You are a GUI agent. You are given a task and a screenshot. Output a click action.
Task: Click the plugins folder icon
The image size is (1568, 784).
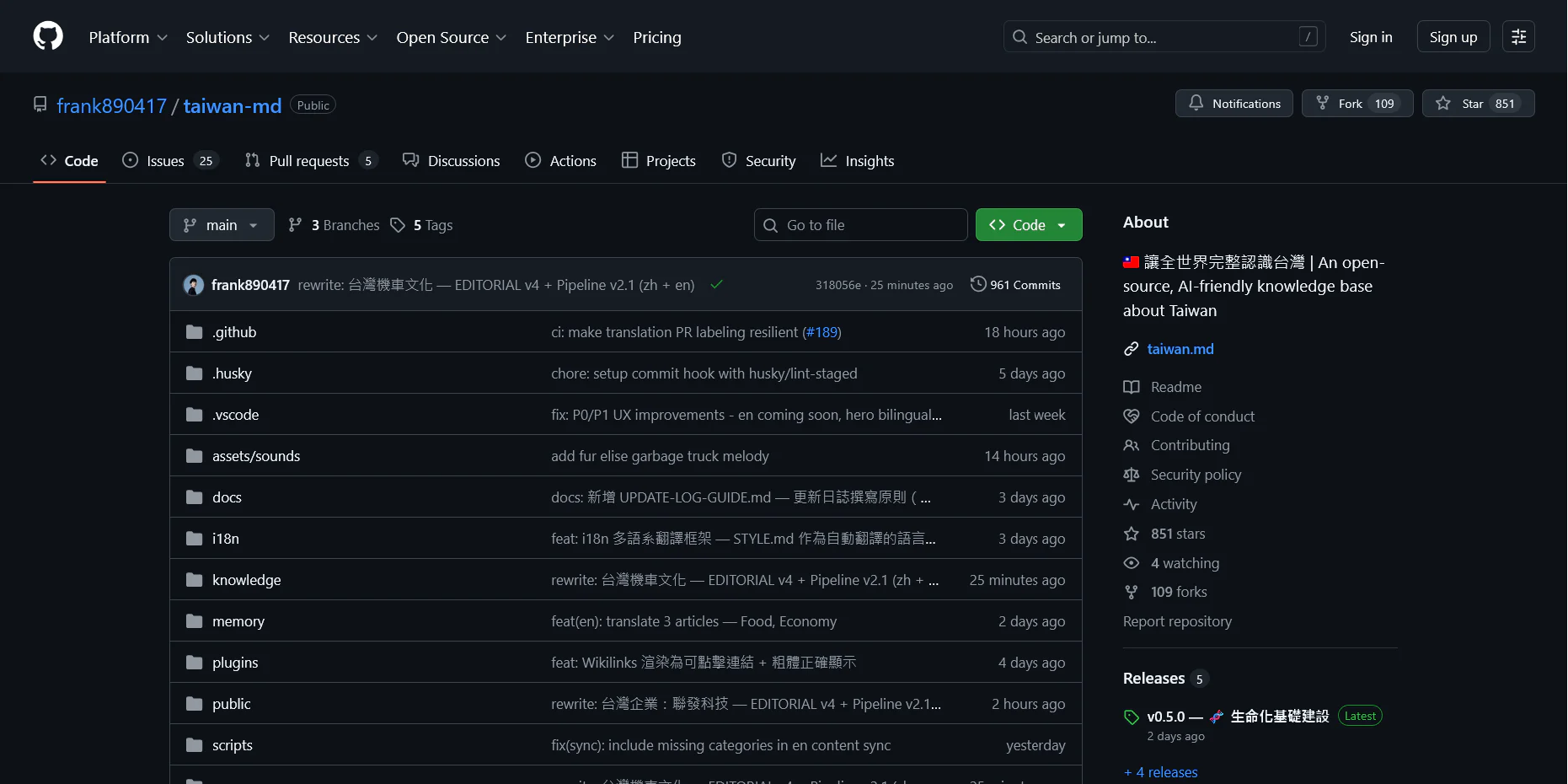pyautogui.click(x=195, y=663)
